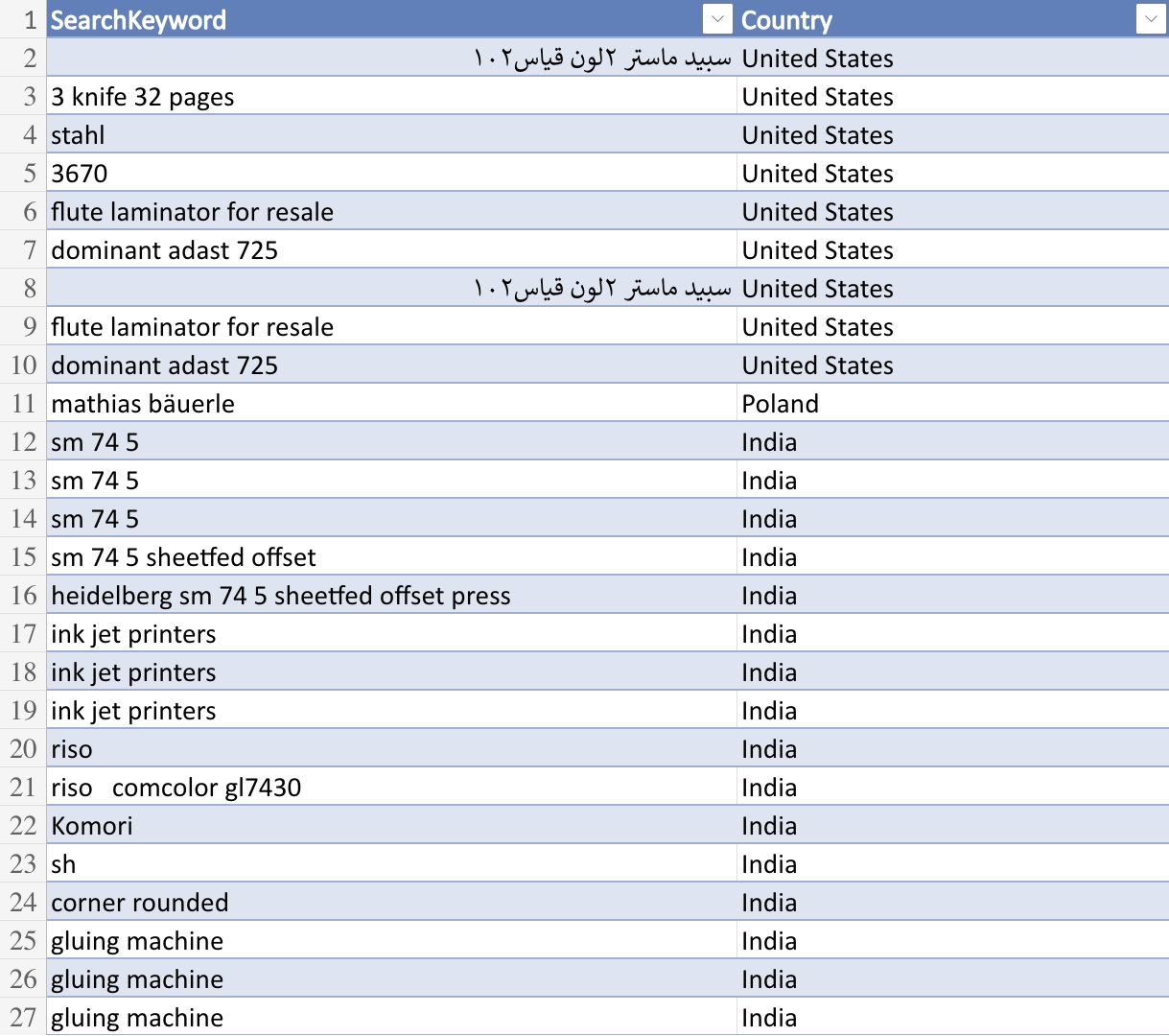The width and height of the screenshot is (1169, 1036).
Task: Click the 'Komori' keyword cell
Action: (391, 825)
